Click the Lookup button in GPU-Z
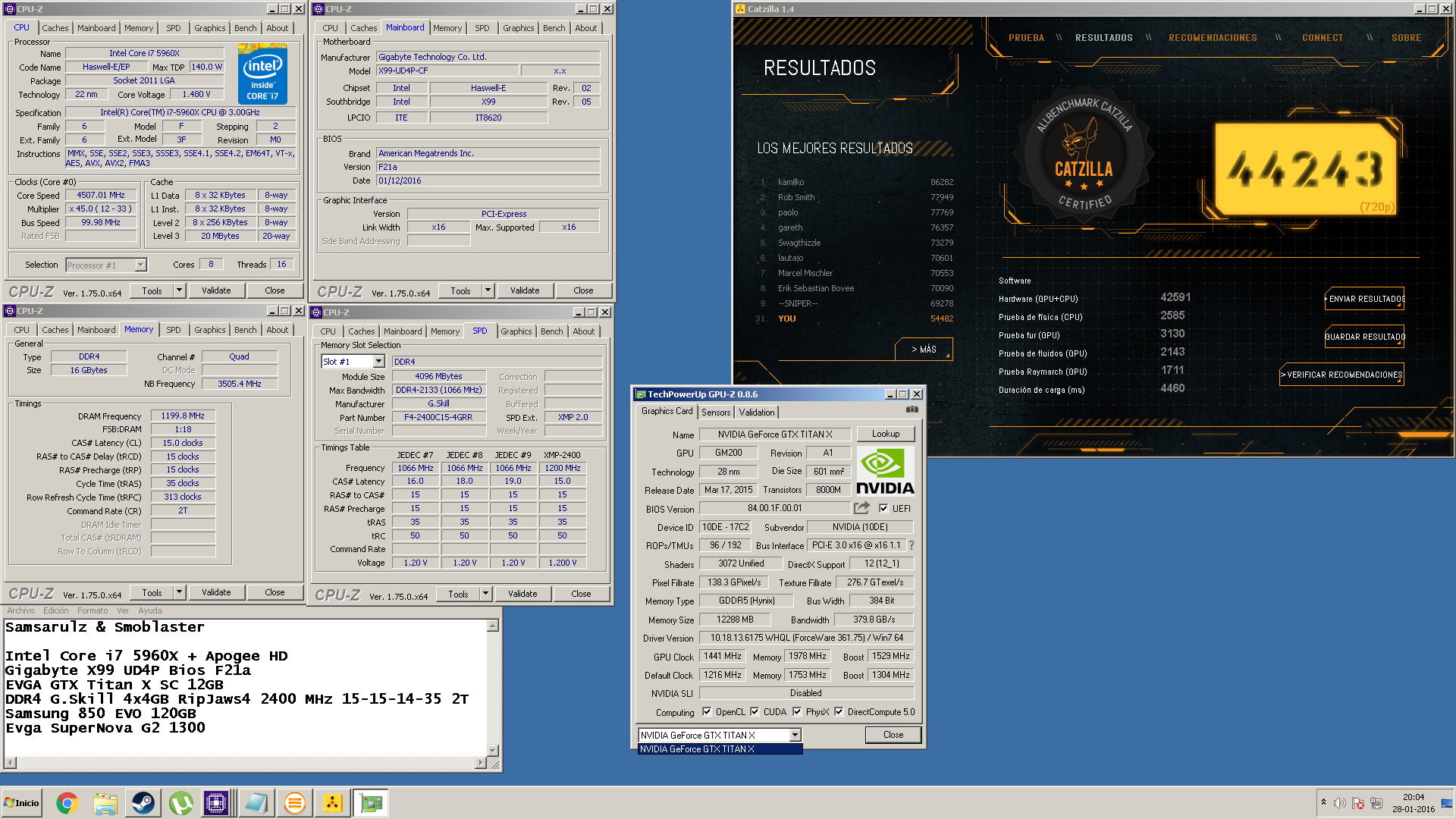The width and height of the screenshot is (1456, 819). tap(886, 435)
